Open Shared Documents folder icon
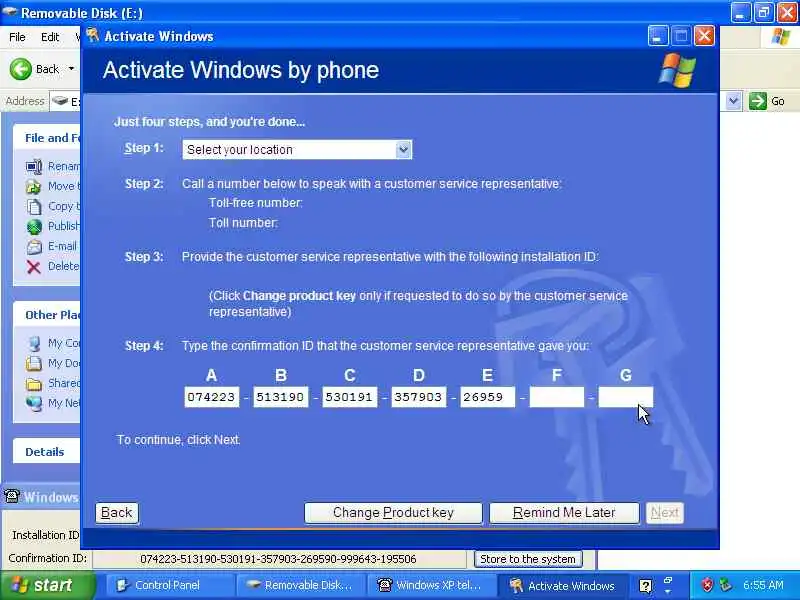 [x=34, y=383]
